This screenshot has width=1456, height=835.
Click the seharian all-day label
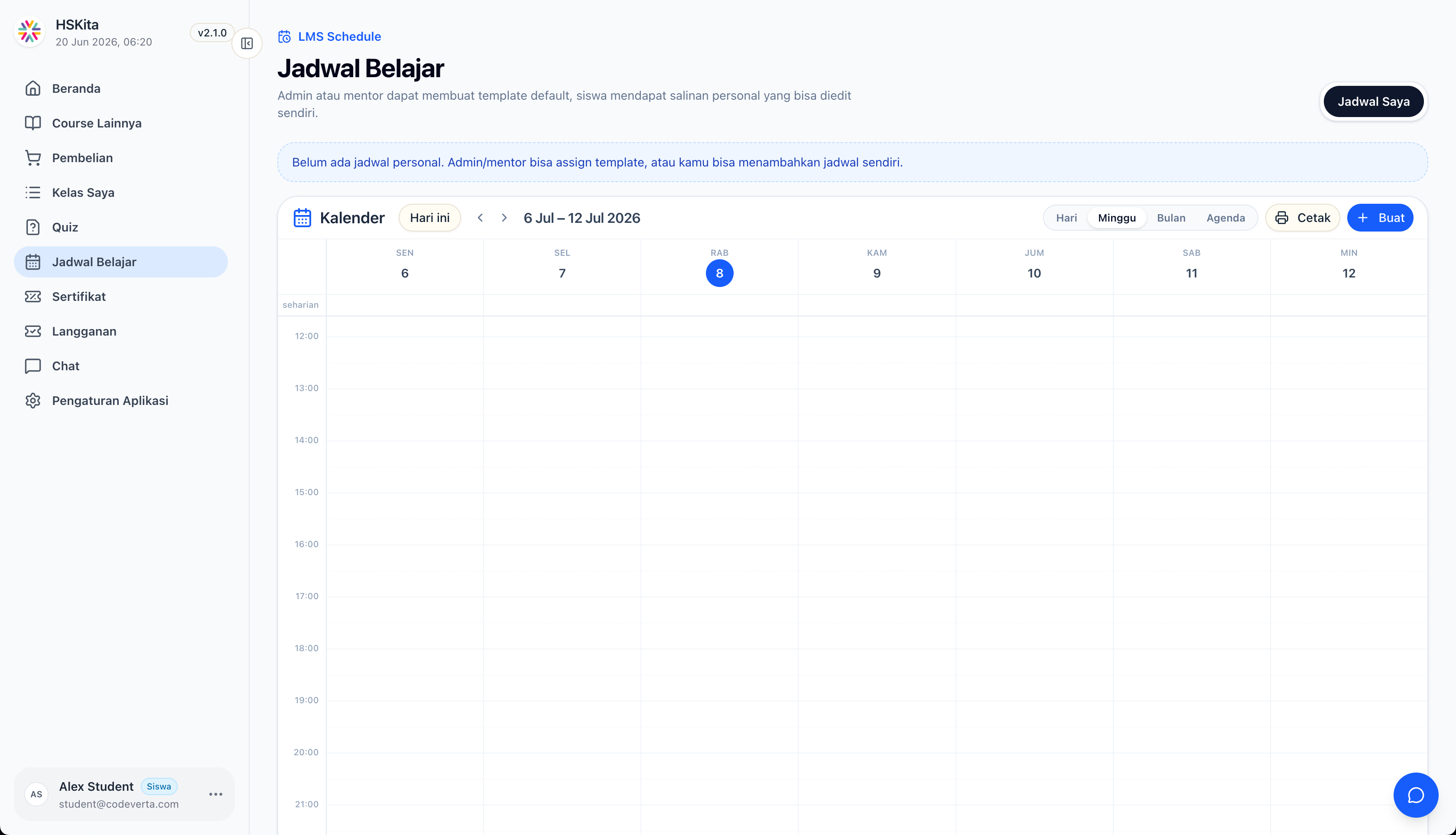300,304
